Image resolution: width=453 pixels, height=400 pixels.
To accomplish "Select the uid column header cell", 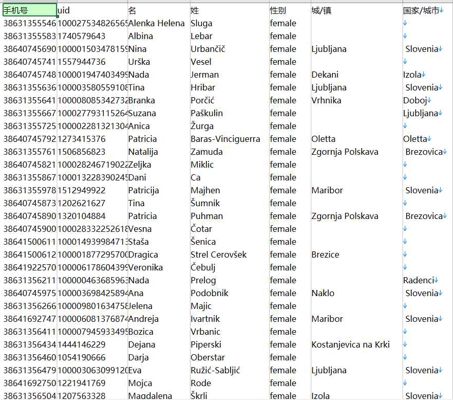I will pyautogui.click(x=92, y=10).
